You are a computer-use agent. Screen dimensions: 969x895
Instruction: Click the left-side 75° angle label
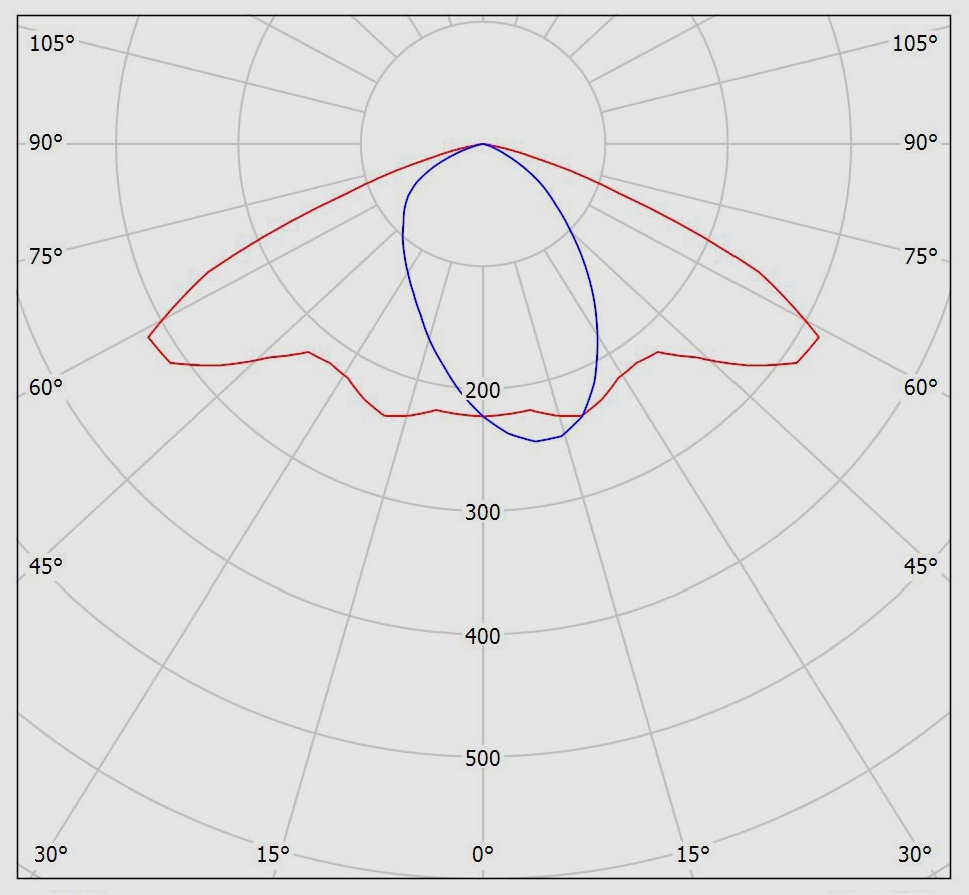point(46,256)
